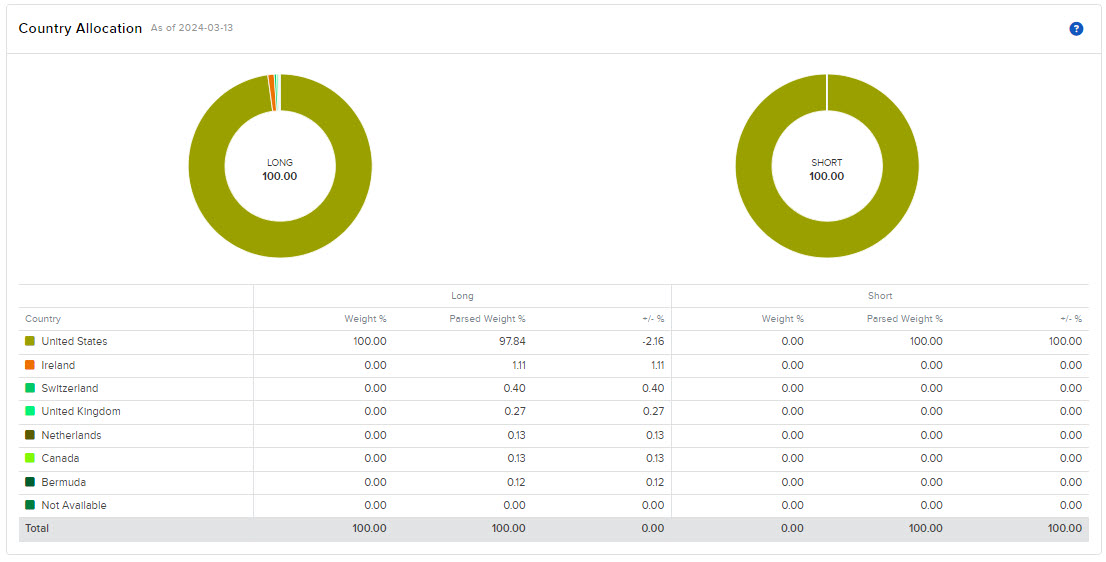Click the Short Weight % column header

coord(783,319)
